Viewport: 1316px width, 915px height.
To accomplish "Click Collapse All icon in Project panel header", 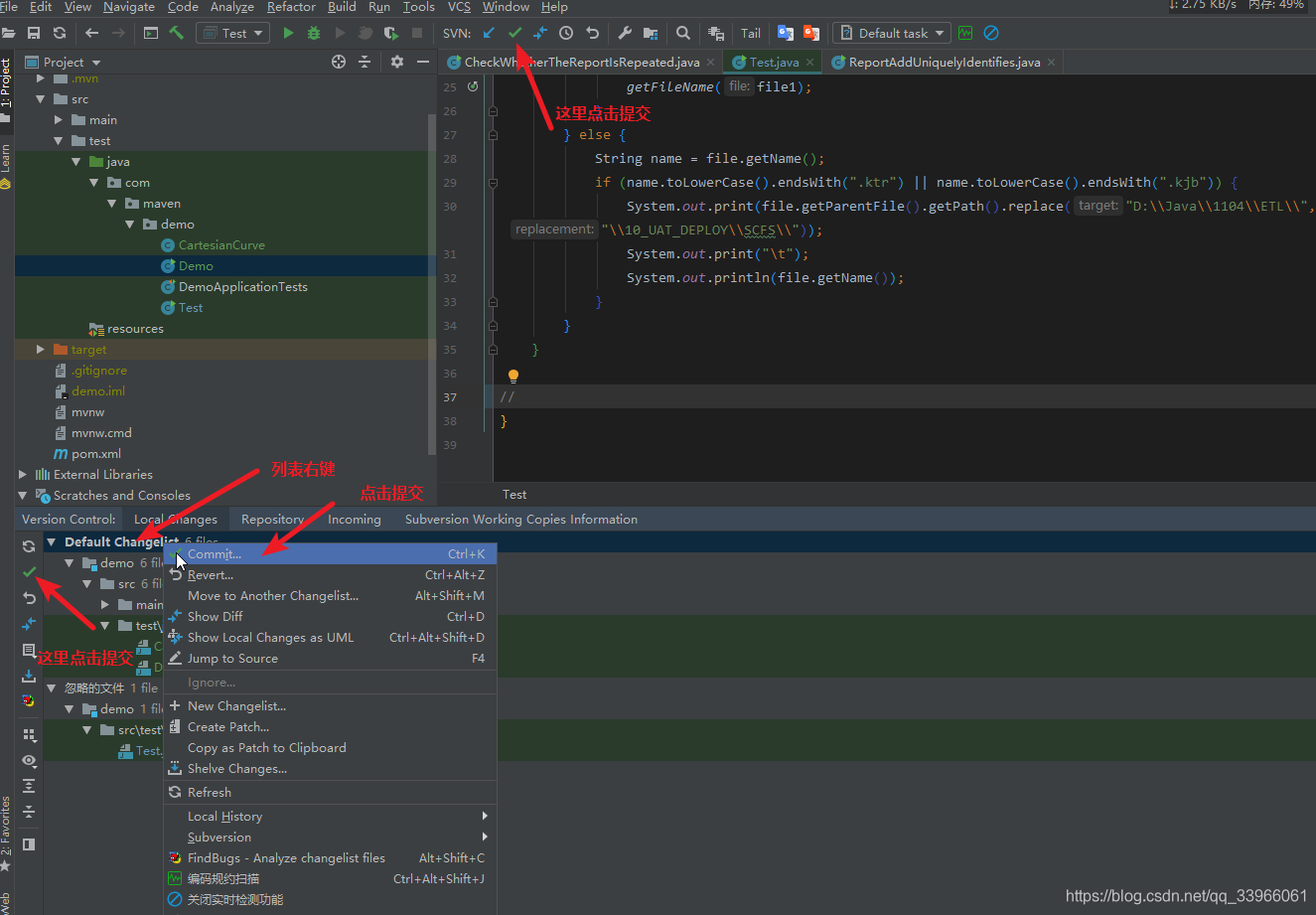I will 365,62.
